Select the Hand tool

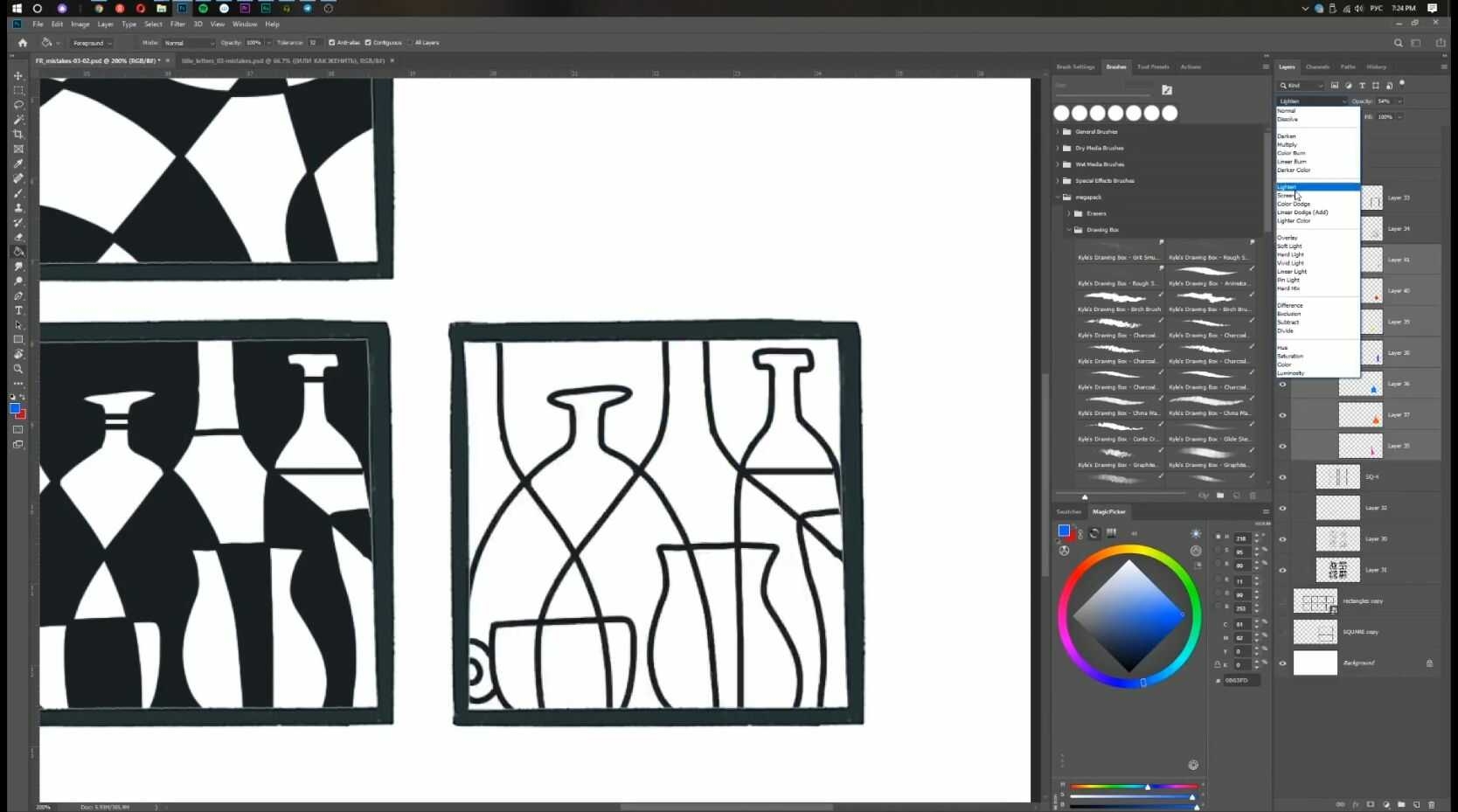click(x=18, y=354)
